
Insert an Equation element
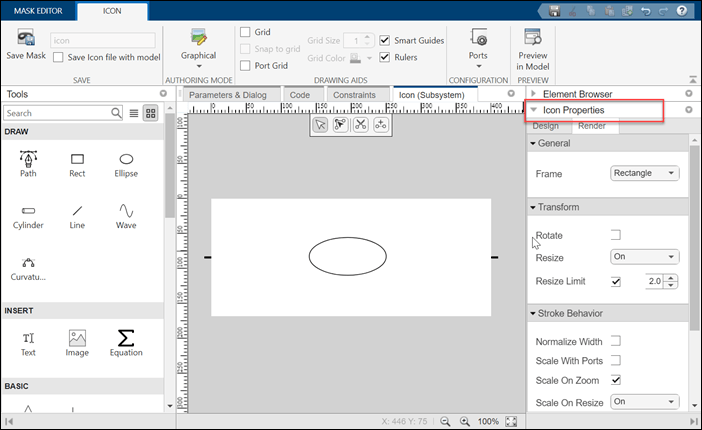pyautogui.click(x=126, y=344)
